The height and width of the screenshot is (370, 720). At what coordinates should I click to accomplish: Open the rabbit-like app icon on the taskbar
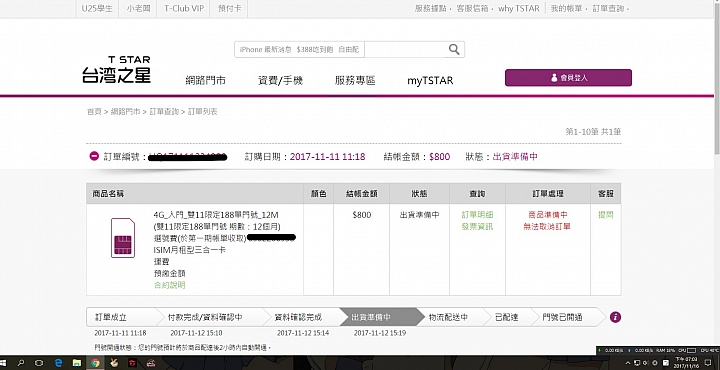114,363
